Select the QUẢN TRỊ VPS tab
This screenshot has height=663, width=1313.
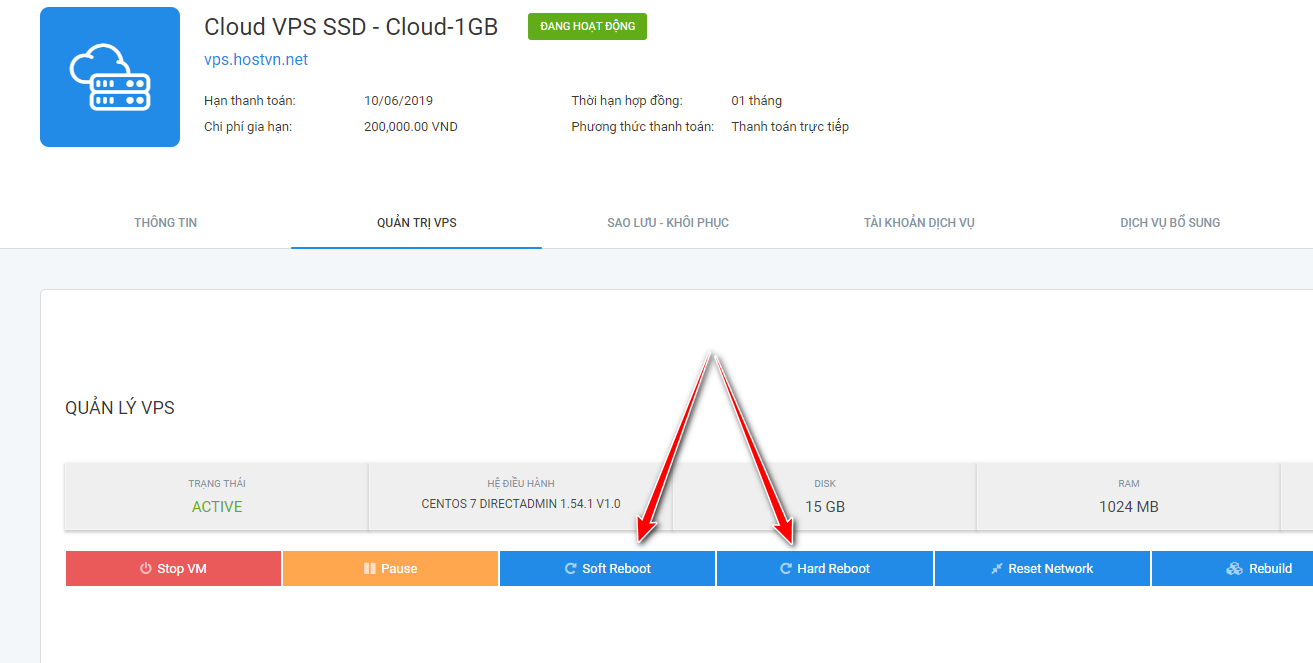417,222
